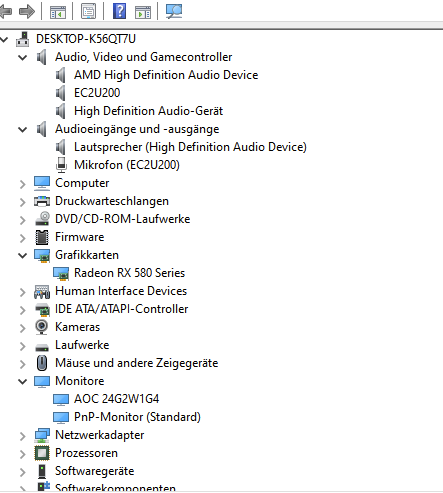Click the disc drive icon beside DVD/CD-ROM-Laufwerke
The height and width of the screenshot is (493, 443).
42,219
